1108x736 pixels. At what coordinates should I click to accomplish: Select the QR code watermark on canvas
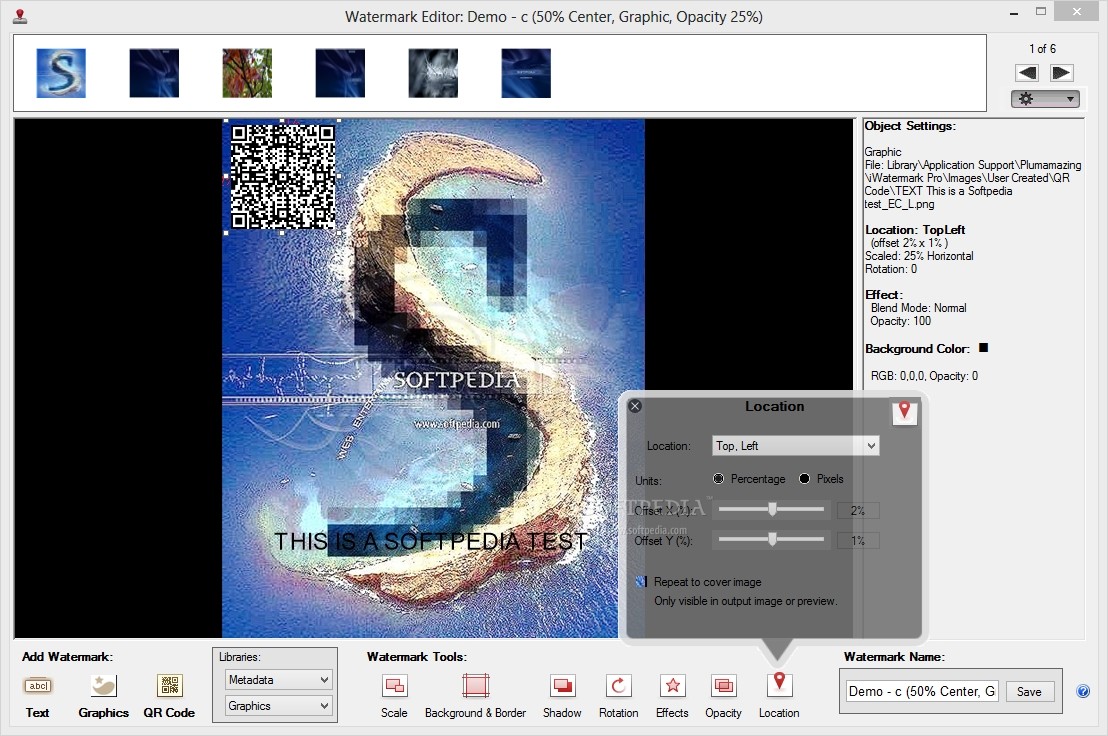[x=283, y=177]
